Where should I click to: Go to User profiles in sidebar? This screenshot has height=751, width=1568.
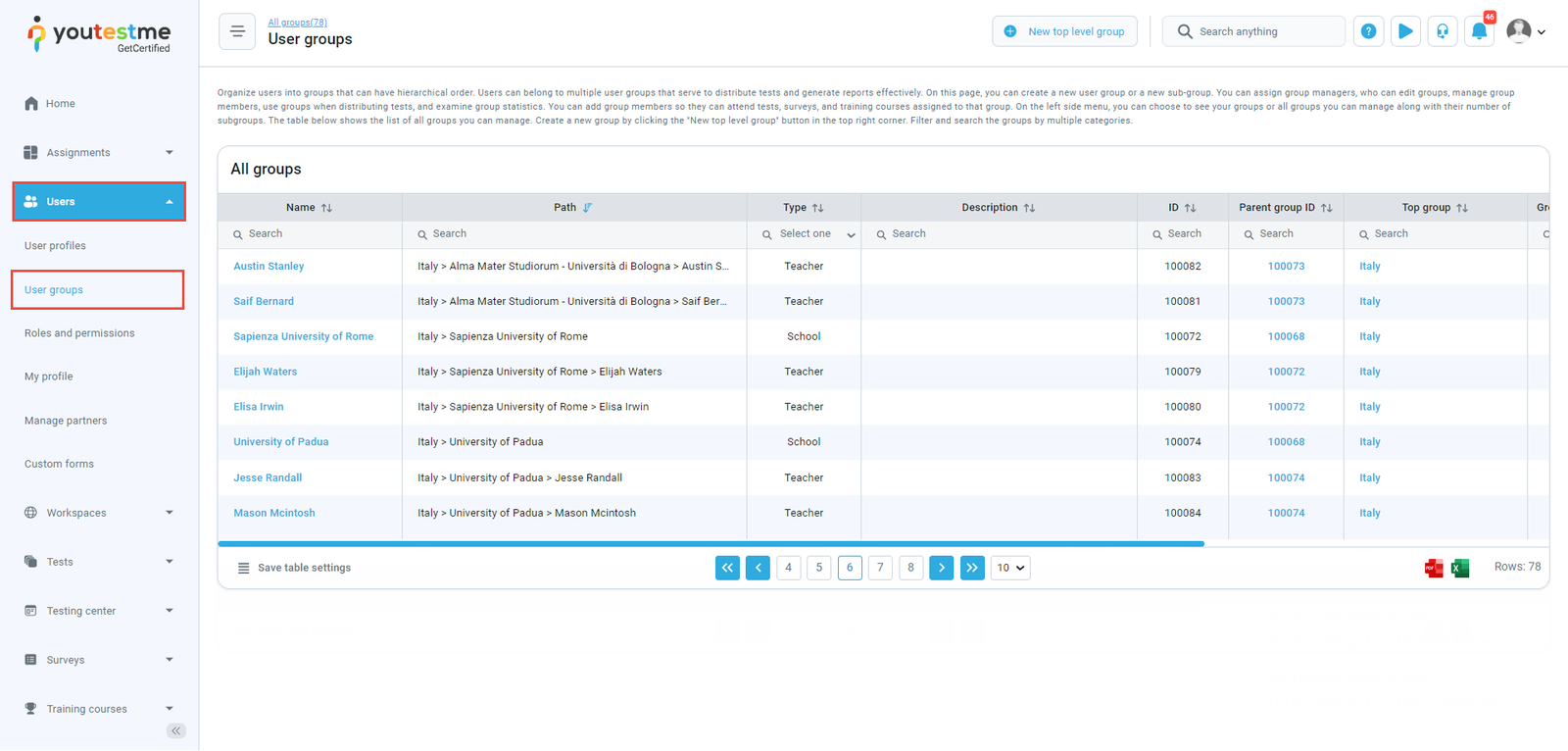click(55, 246)
